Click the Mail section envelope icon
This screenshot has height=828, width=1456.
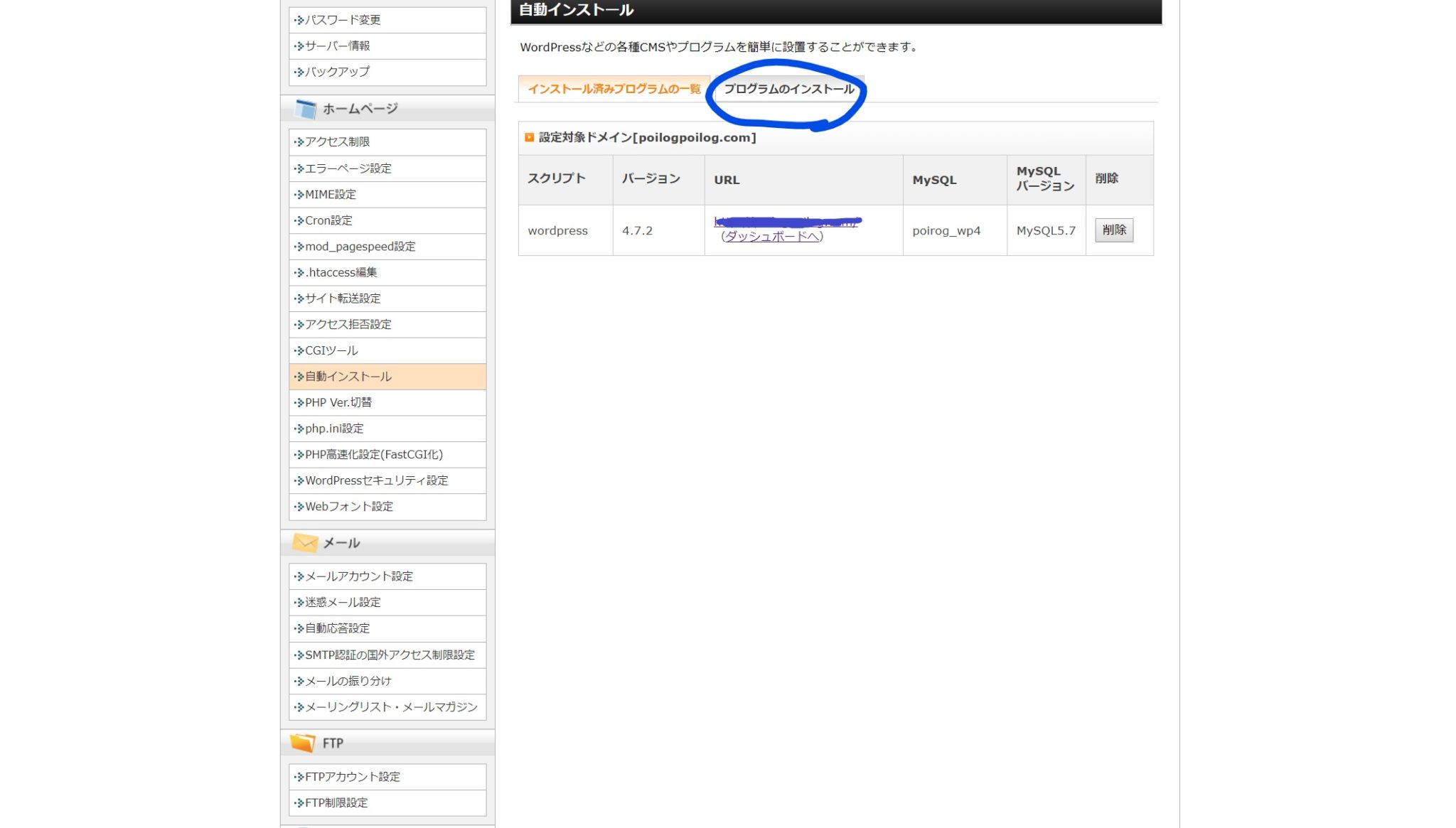pyautogui.click(x=305, y=543)
